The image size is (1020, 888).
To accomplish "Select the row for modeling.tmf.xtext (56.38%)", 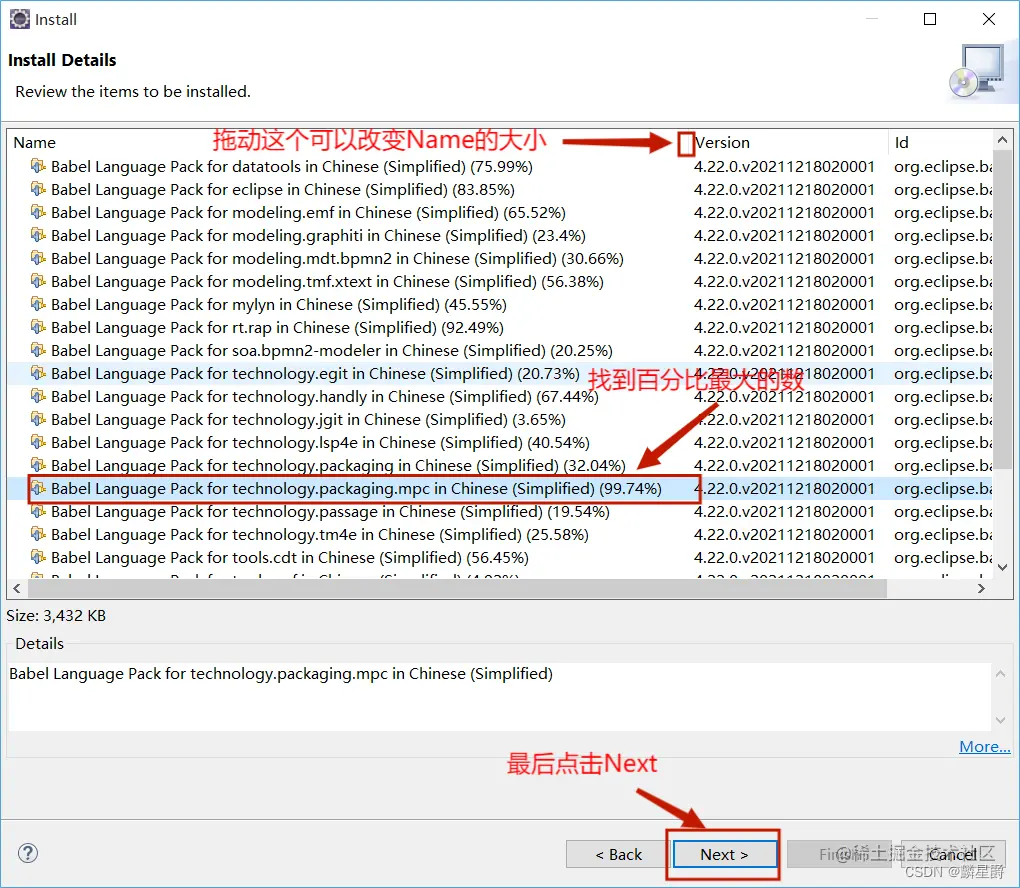I will pos(500,282).
